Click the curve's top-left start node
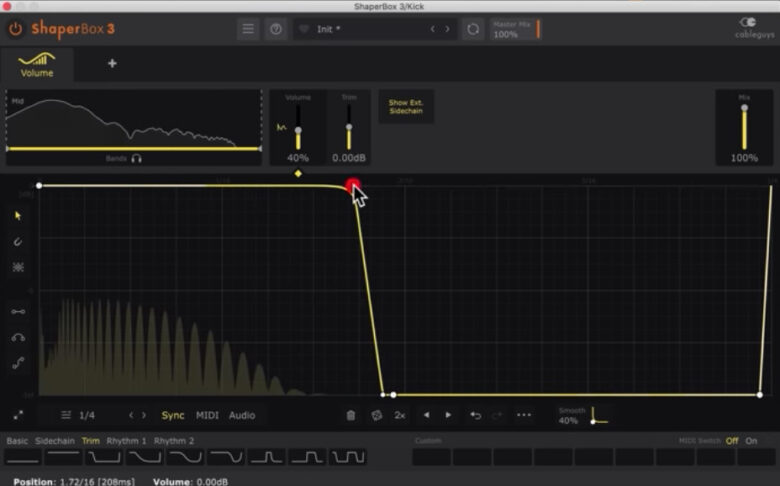Screen dimensions: 780x486 (x=39, y=186)
